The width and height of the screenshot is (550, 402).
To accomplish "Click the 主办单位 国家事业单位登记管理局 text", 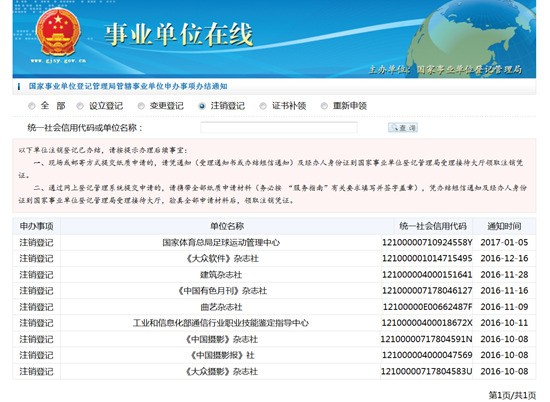I will [x=445, y=69].
